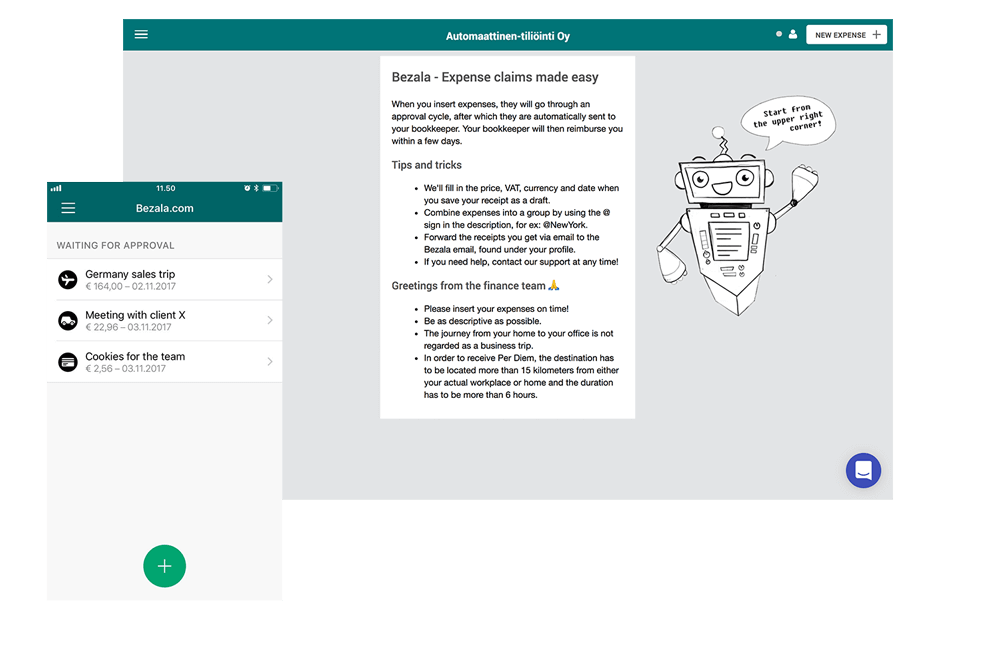Click the 'When you insert expenses' intro paragraph
This screenshot has height=645, width=1000.
point(507,122)
